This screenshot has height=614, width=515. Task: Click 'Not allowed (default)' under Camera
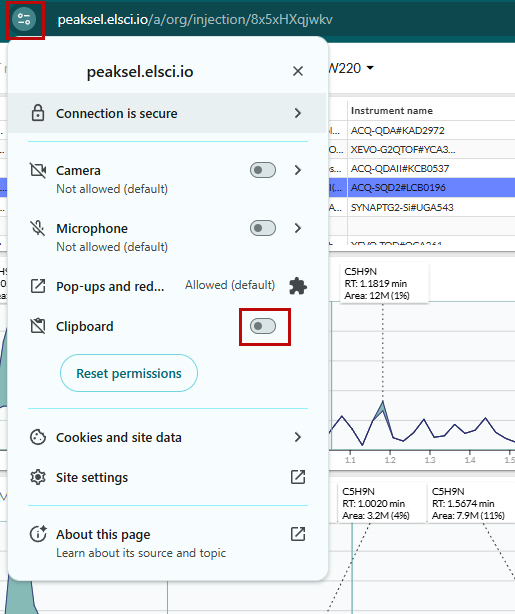[x=112, y=189]
